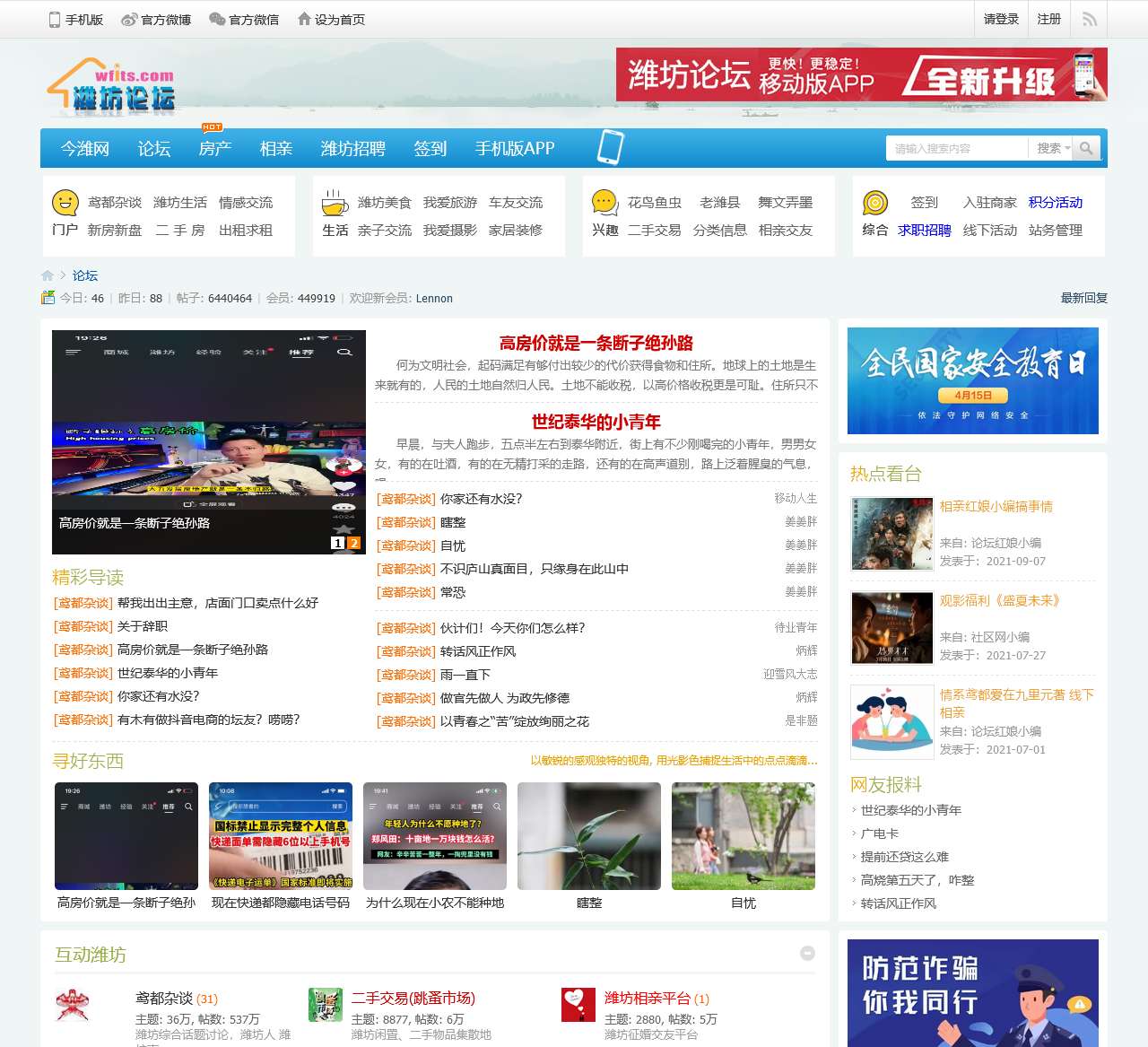The image size is (1148, 1047).
Task: Switch to the 房产 navigation tab
Action: 213,149
